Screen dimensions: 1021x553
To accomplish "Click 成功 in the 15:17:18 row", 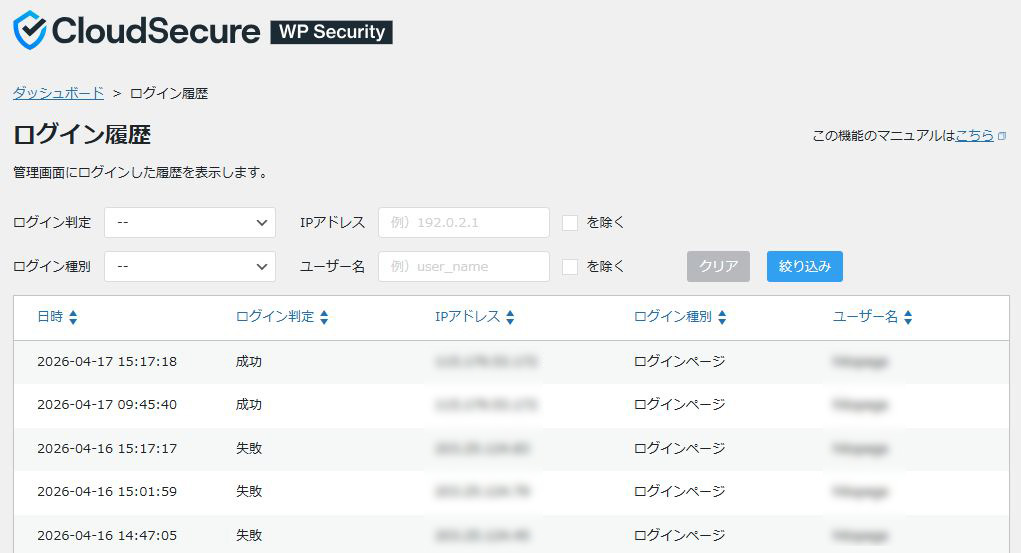I will pyautogui.click(x=249, y=362).
